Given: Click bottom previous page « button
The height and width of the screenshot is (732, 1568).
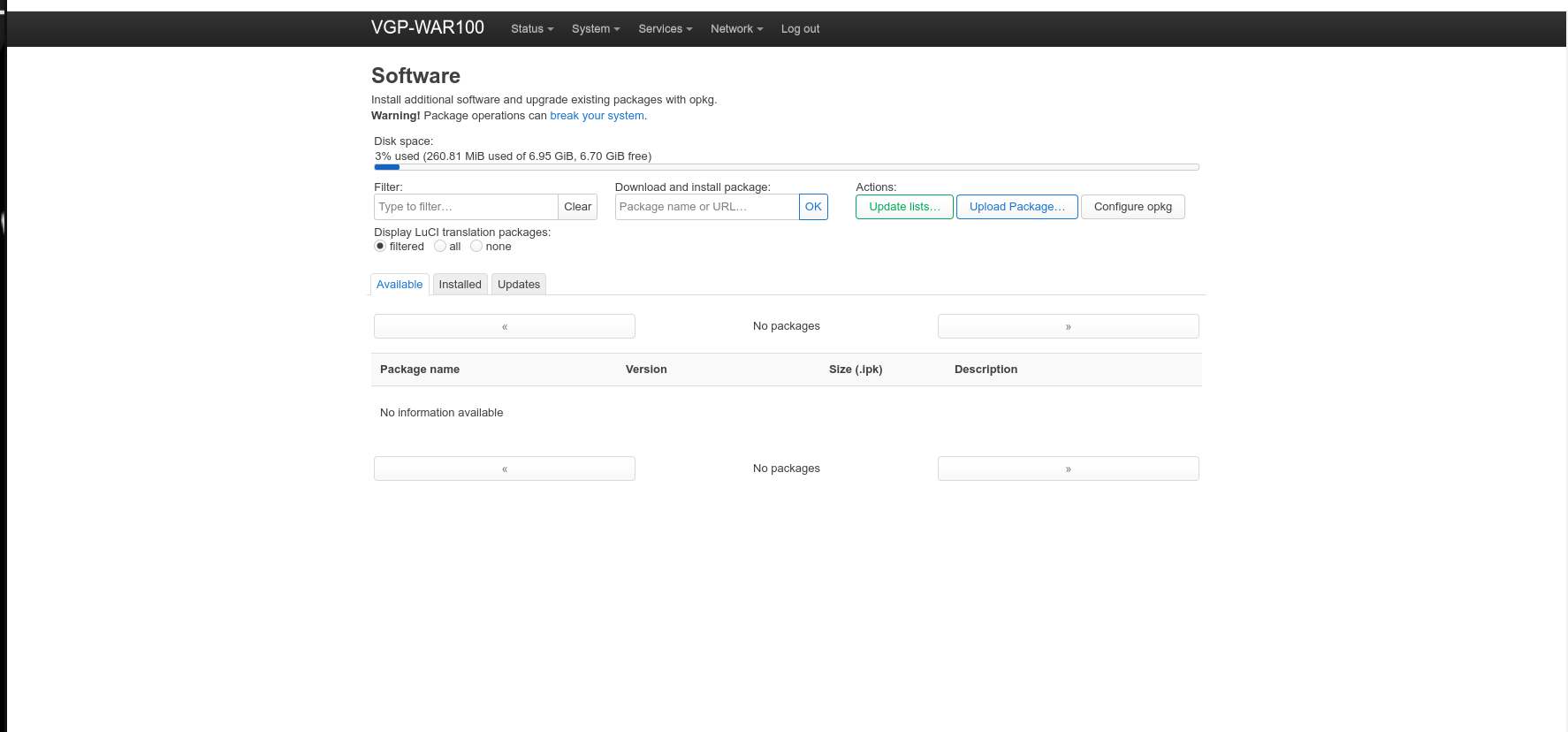Looking at the screenshot, I should coord(504,469).
